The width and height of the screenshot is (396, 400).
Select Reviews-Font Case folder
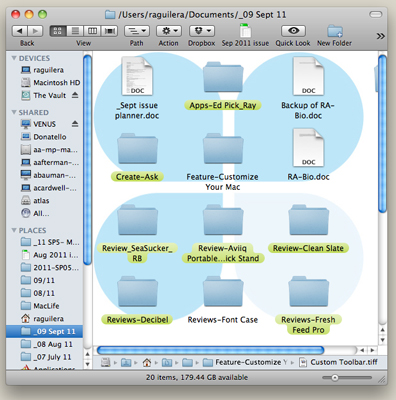pyautogui.click(x=223, y=300)
